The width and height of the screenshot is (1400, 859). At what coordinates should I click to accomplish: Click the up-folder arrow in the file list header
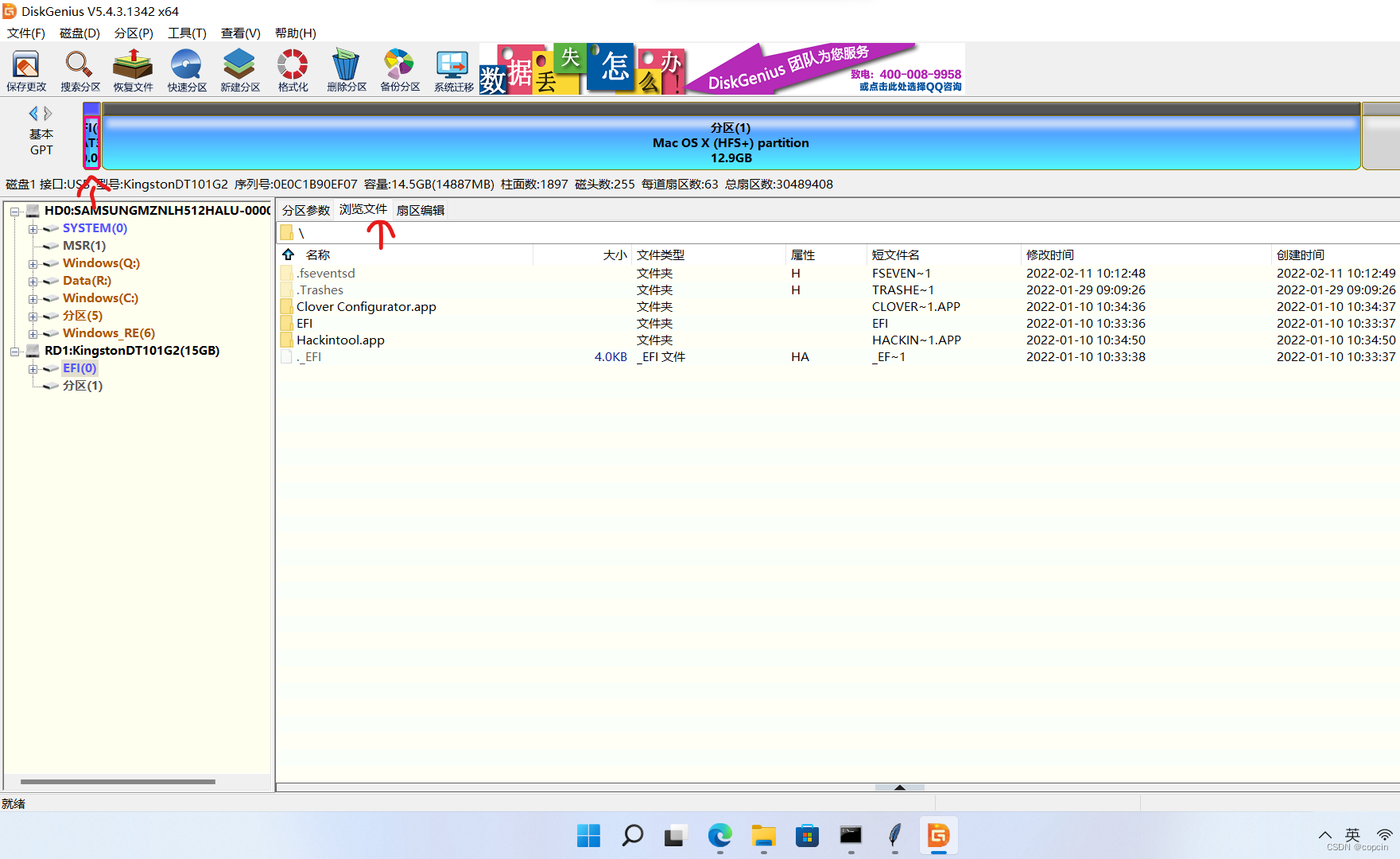click(x=289, y=255)
